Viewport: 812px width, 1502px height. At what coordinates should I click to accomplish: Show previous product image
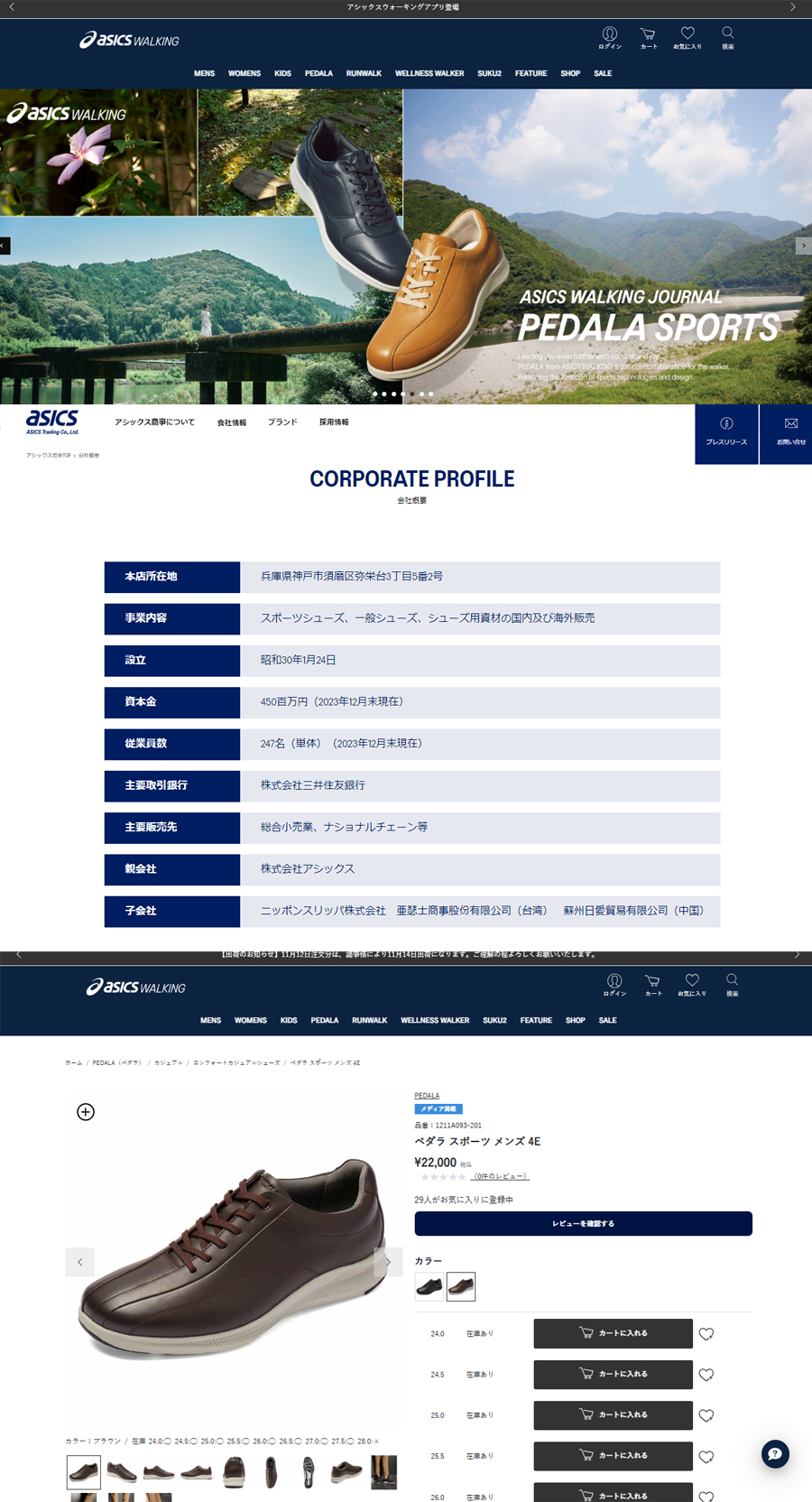79,1262
